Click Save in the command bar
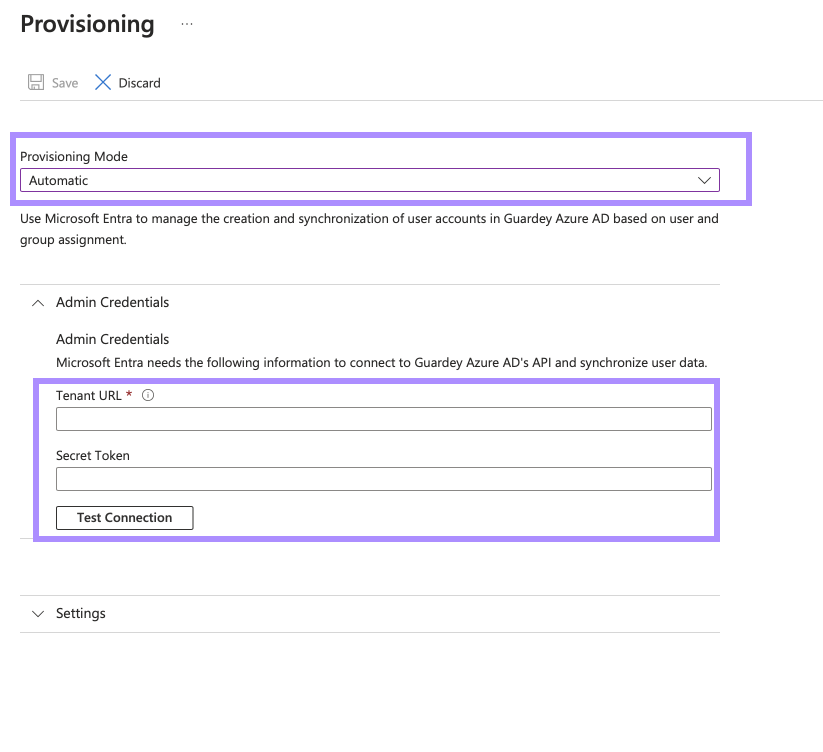The image size is (823, 752). [x=52, y=82]
